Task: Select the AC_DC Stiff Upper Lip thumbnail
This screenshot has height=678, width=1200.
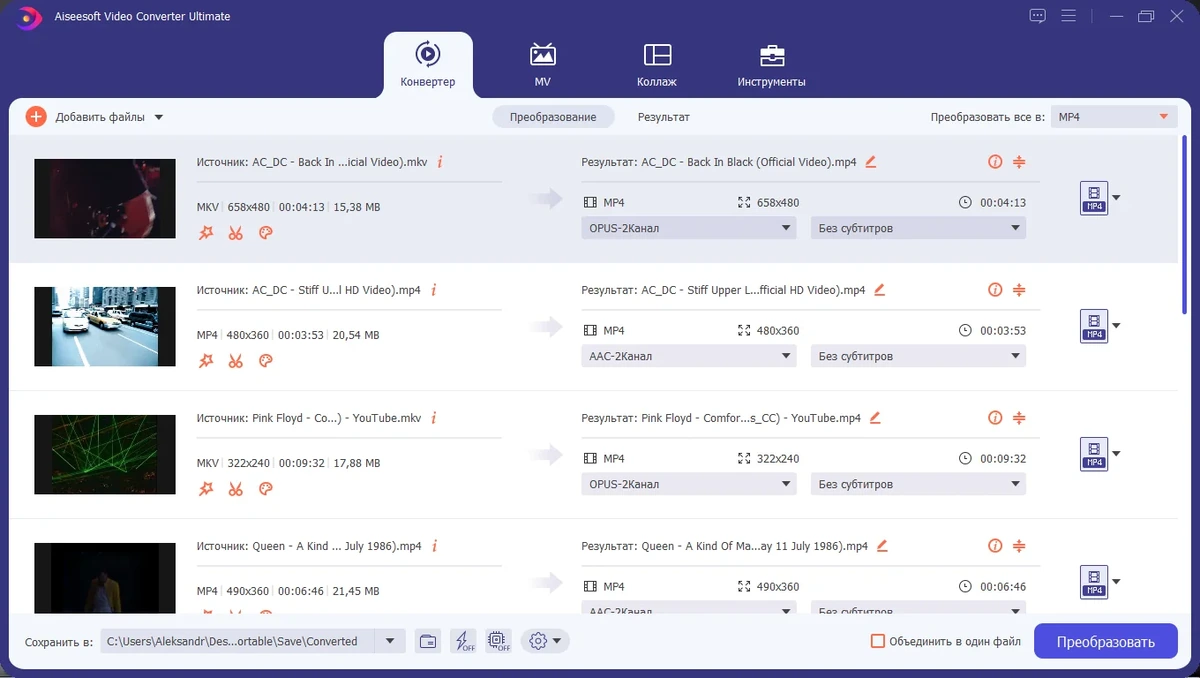Action: (105, 326)
